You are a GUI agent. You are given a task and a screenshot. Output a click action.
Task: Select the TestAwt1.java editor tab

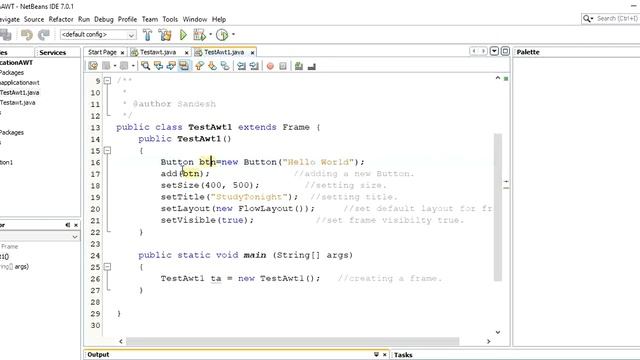pos(224,52)
